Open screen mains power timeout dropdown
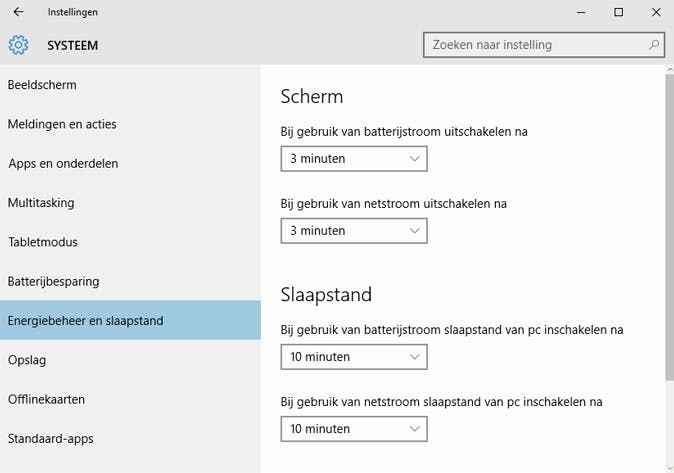Screen dimensions: 674x473 354,230
